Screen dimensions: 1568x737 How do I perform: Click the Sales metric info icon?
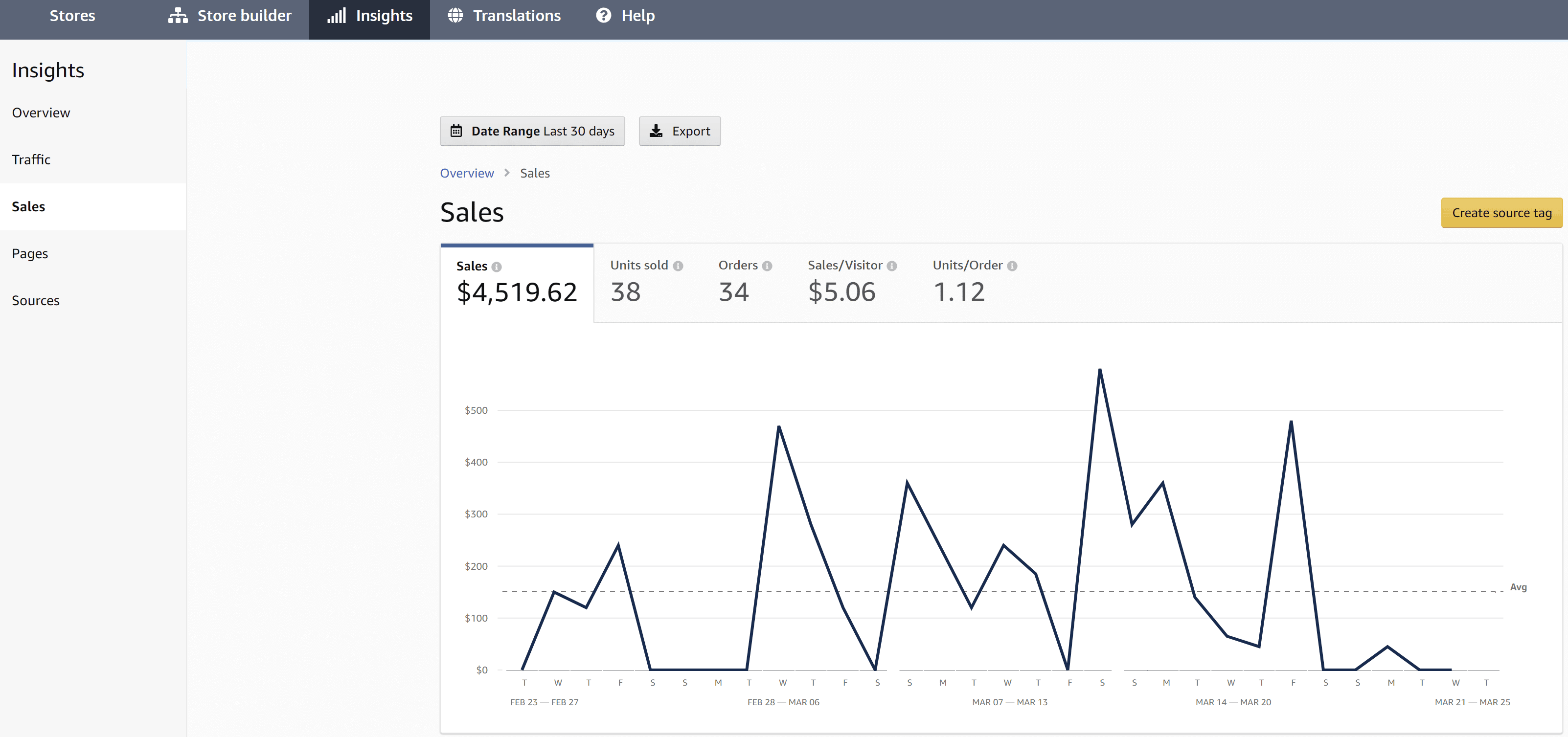click(x=497, y=267)
